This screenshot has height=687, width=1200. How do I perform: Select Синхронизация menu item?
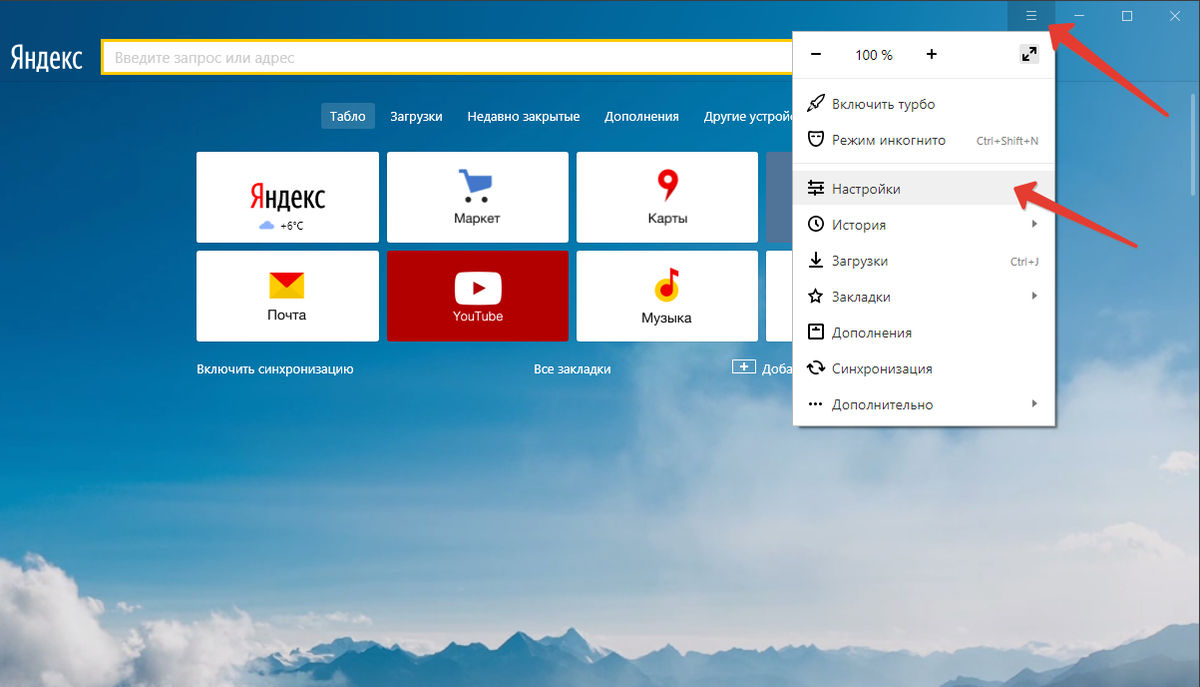(924, 368)
